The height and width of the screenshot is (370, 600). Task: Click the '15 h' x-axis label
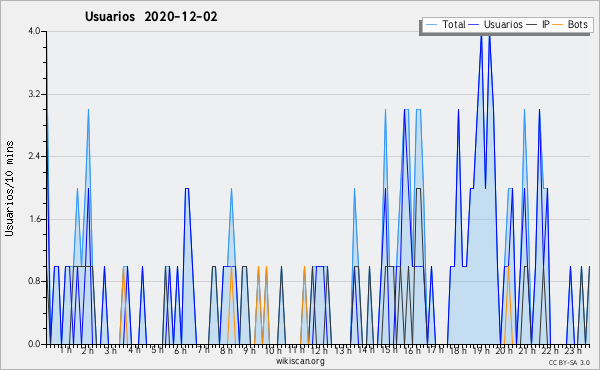click(x=389, y=350)
